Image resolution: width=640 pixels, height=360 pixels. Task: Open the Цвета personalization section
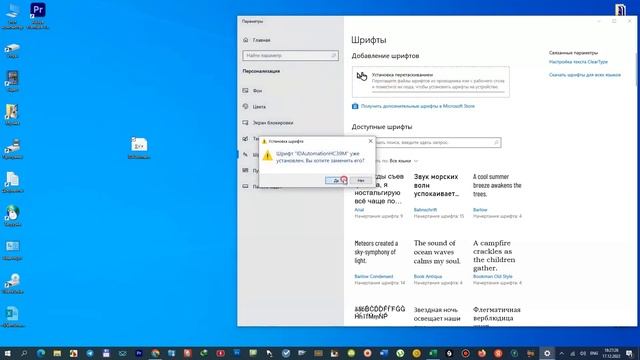[259, 107]
